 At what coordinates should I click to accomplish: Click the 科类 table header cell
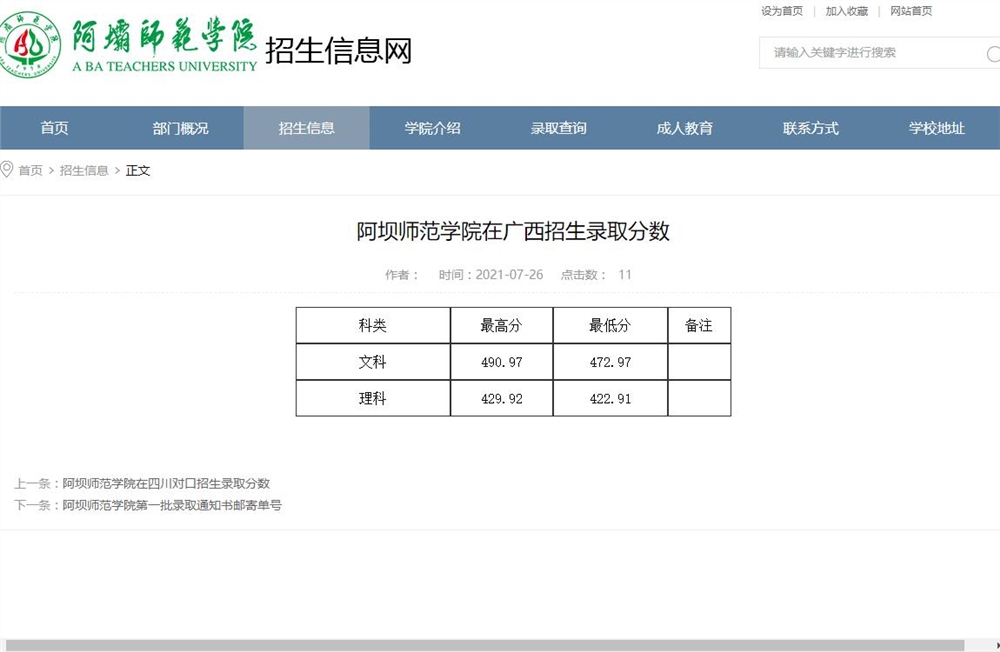click(x=373, y=325)
